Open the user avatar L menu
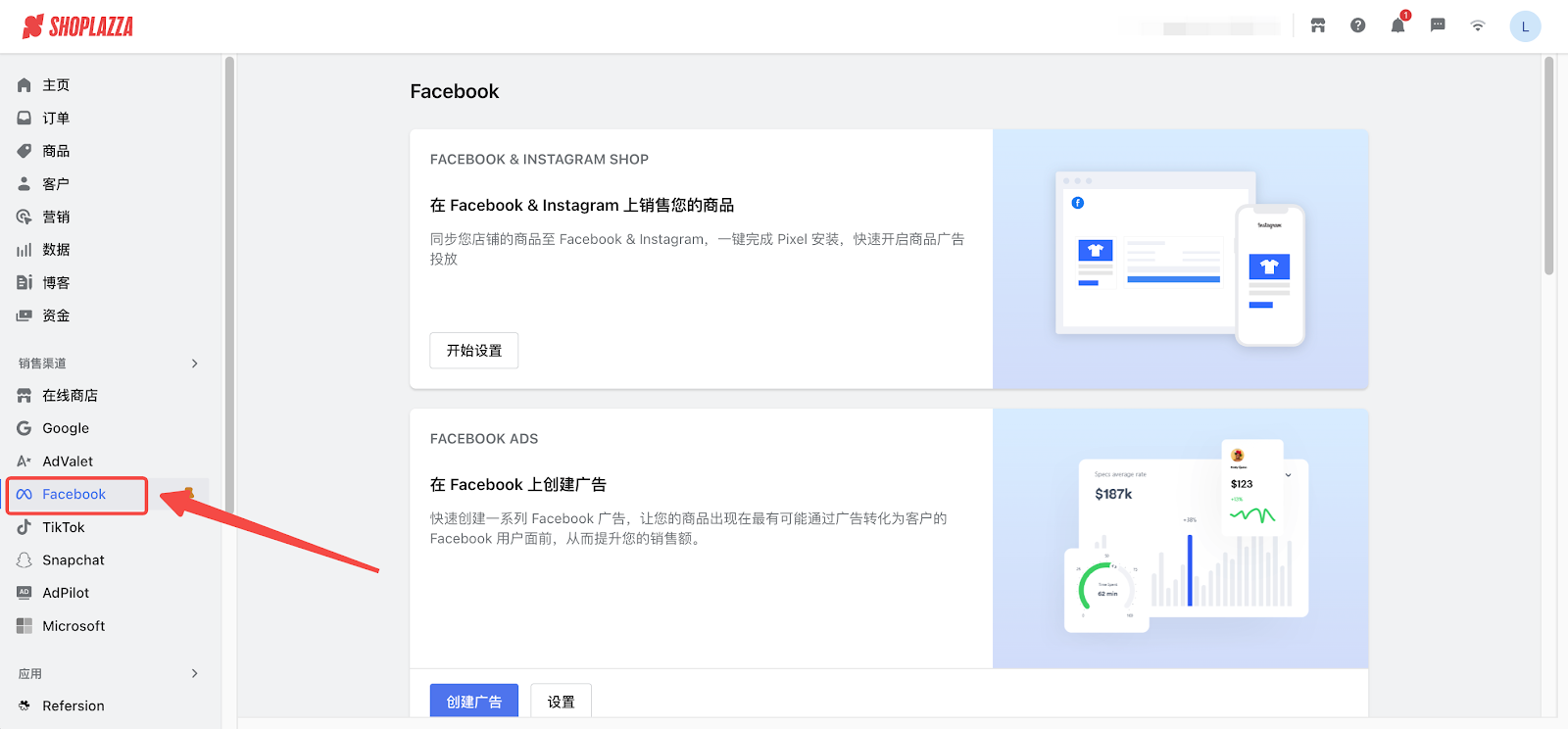Image resolution: width=1568 pixels, height=729 pixels. pyautogui.click(x=1525, y=26)
